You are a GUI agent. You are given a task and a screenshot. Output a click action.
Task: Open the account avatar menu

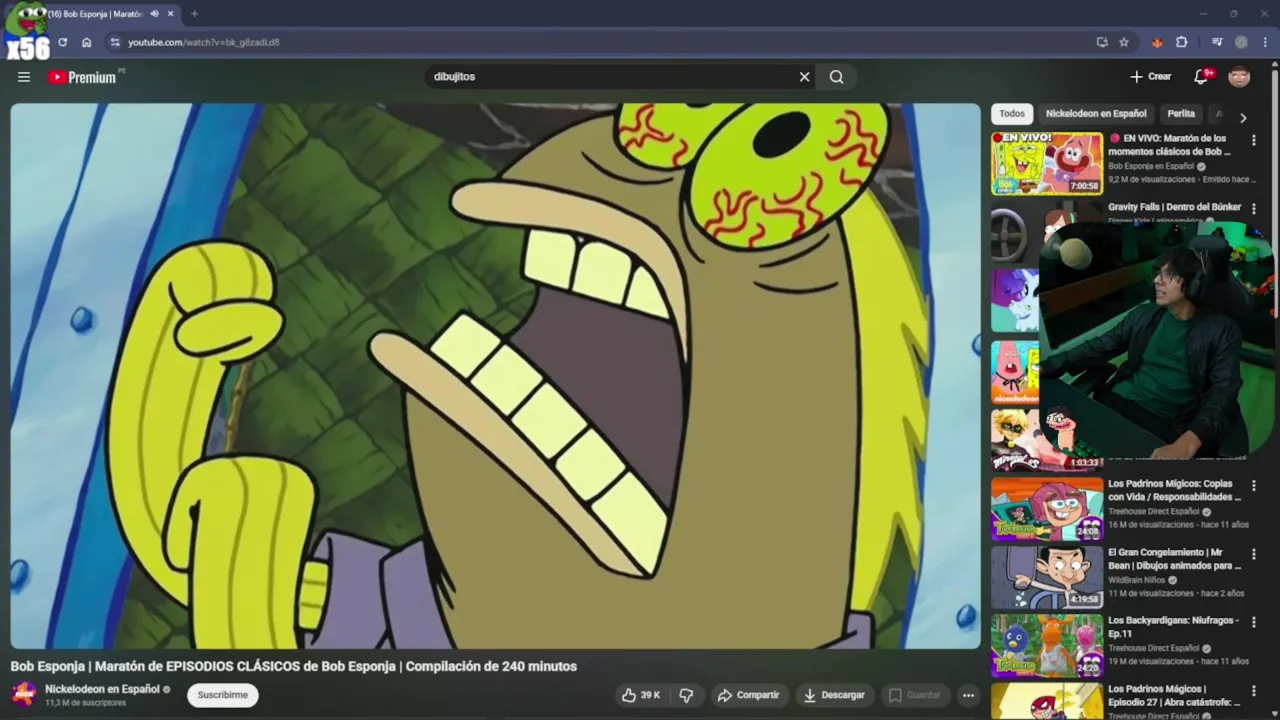tap(1239, 77)
